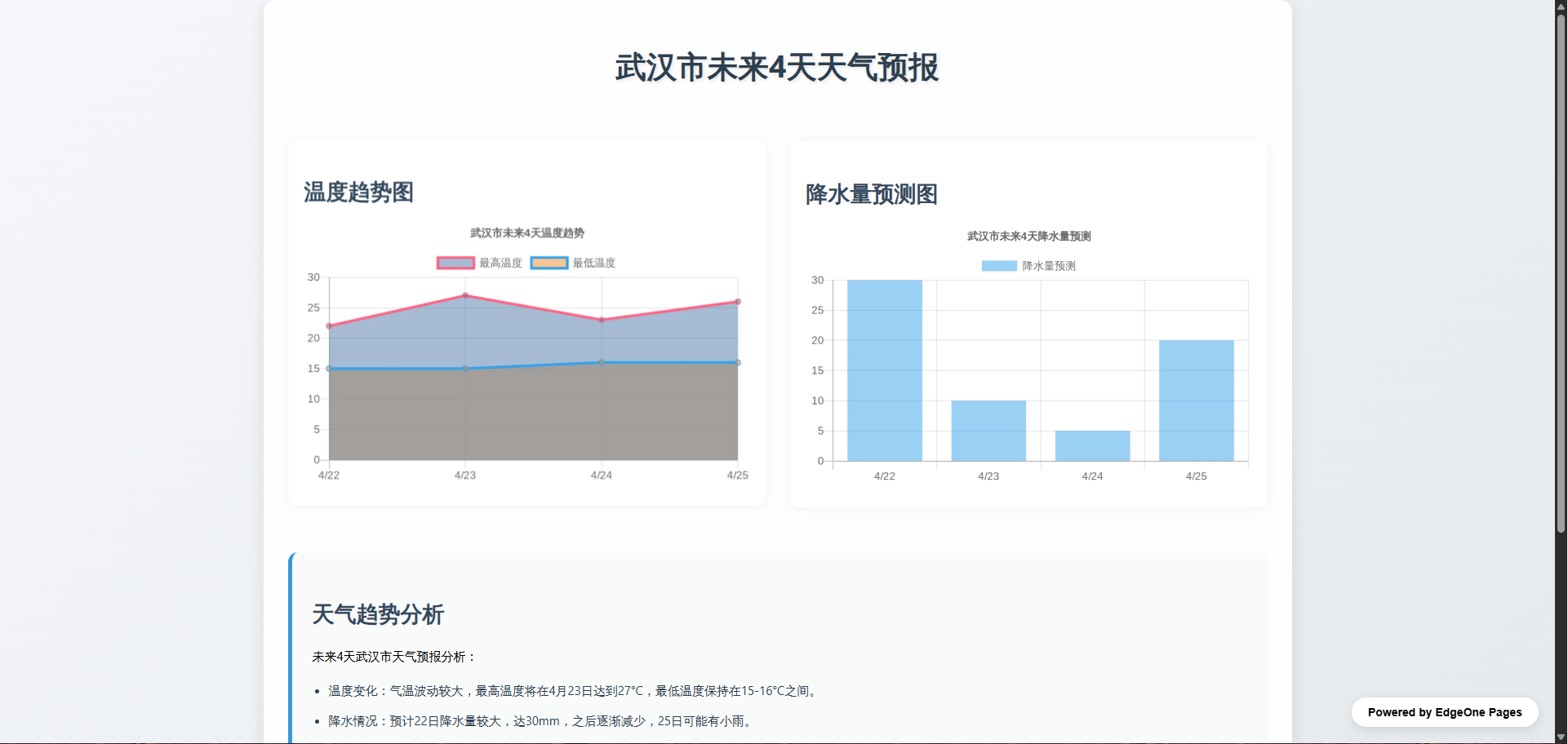Click the 天气趋势分析 section heading
Screen dimensions: 1568x744
(x=378, y=614)
